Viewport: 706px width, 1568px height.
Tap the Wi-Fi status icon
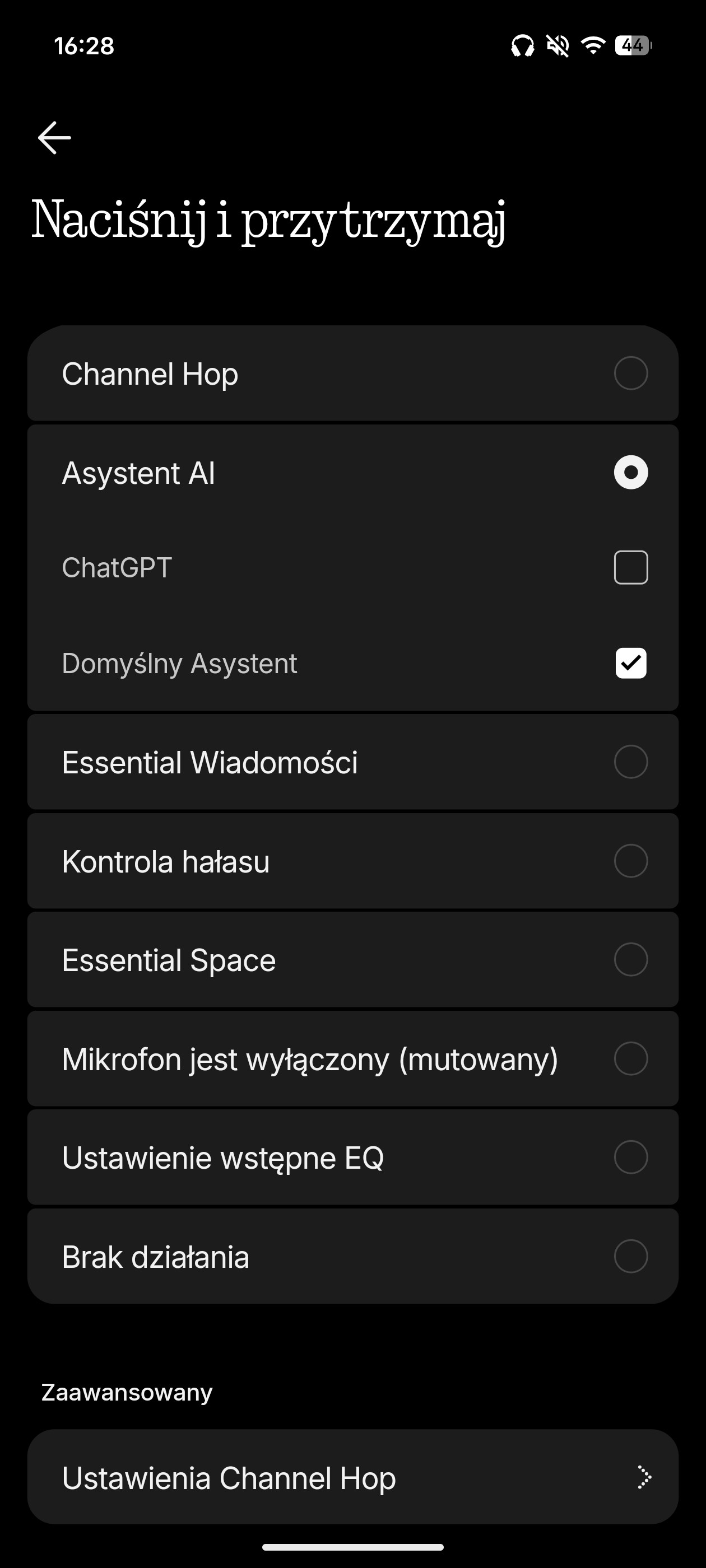[x=593, y=46]
